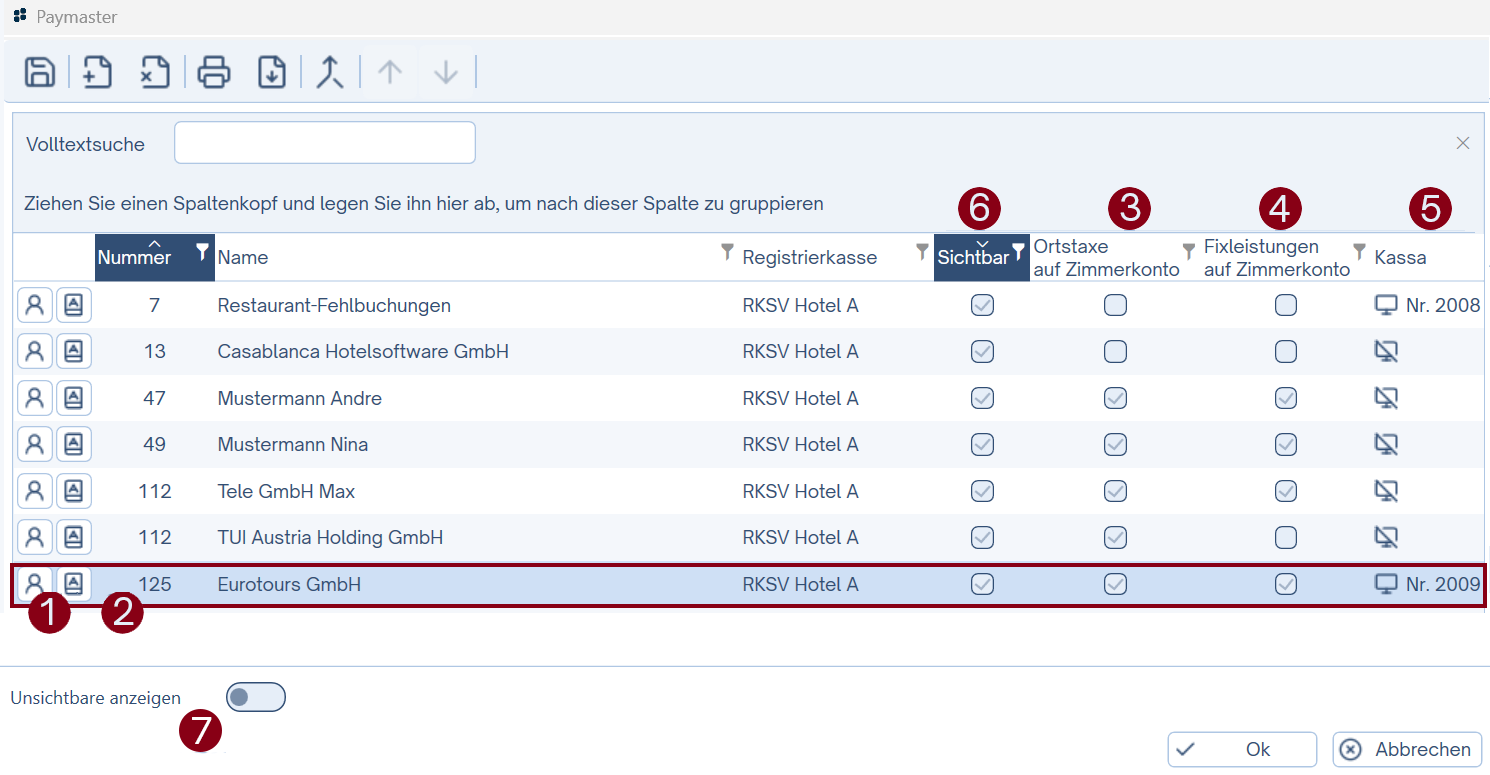Check Fixleistungen checkbox for TUI Austria Holding
The height and width of the screenshot is (775, 1490).
[1286, 538]
